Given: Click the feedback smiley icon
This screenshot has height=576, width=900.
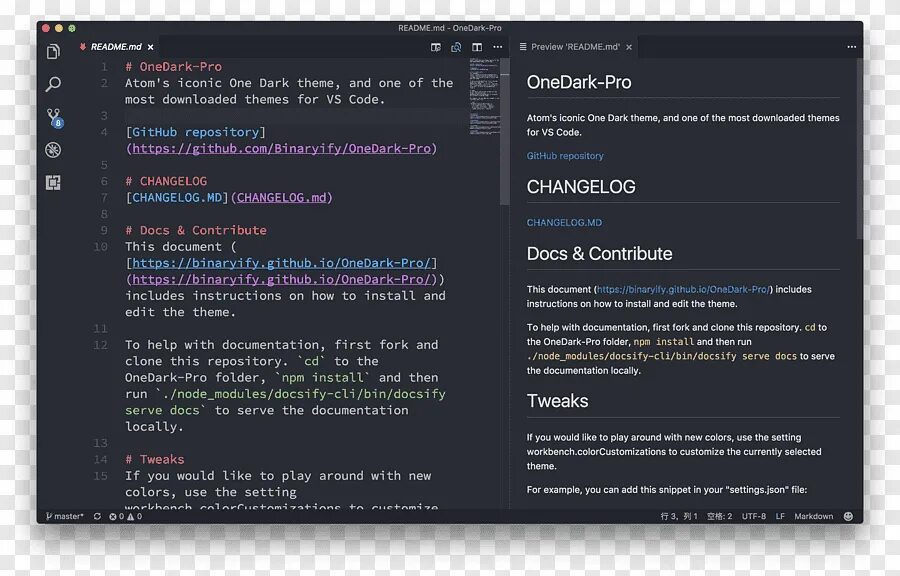Looking at the screenshot, I should coord(848,516).
